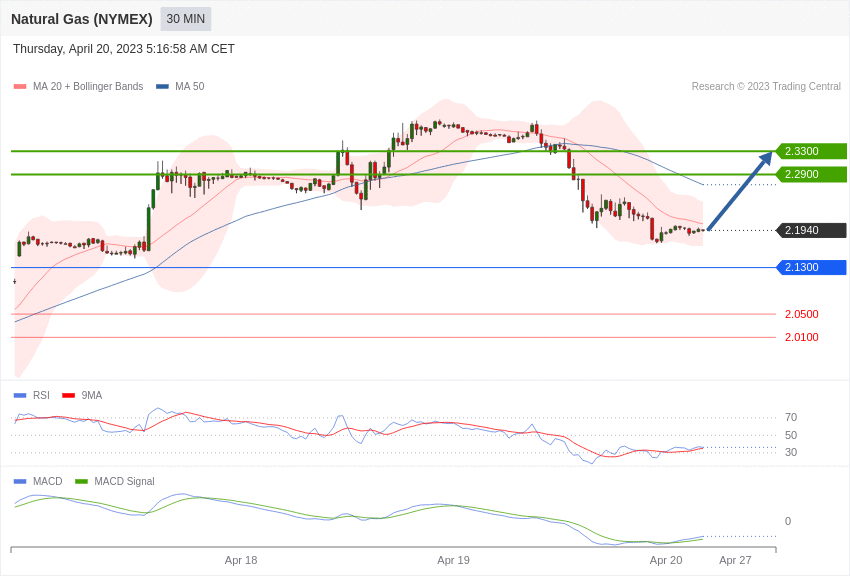This screenshot has width=850, height=576.
Task: Click the 2.1940 current price label
Action: pos(811,230)
